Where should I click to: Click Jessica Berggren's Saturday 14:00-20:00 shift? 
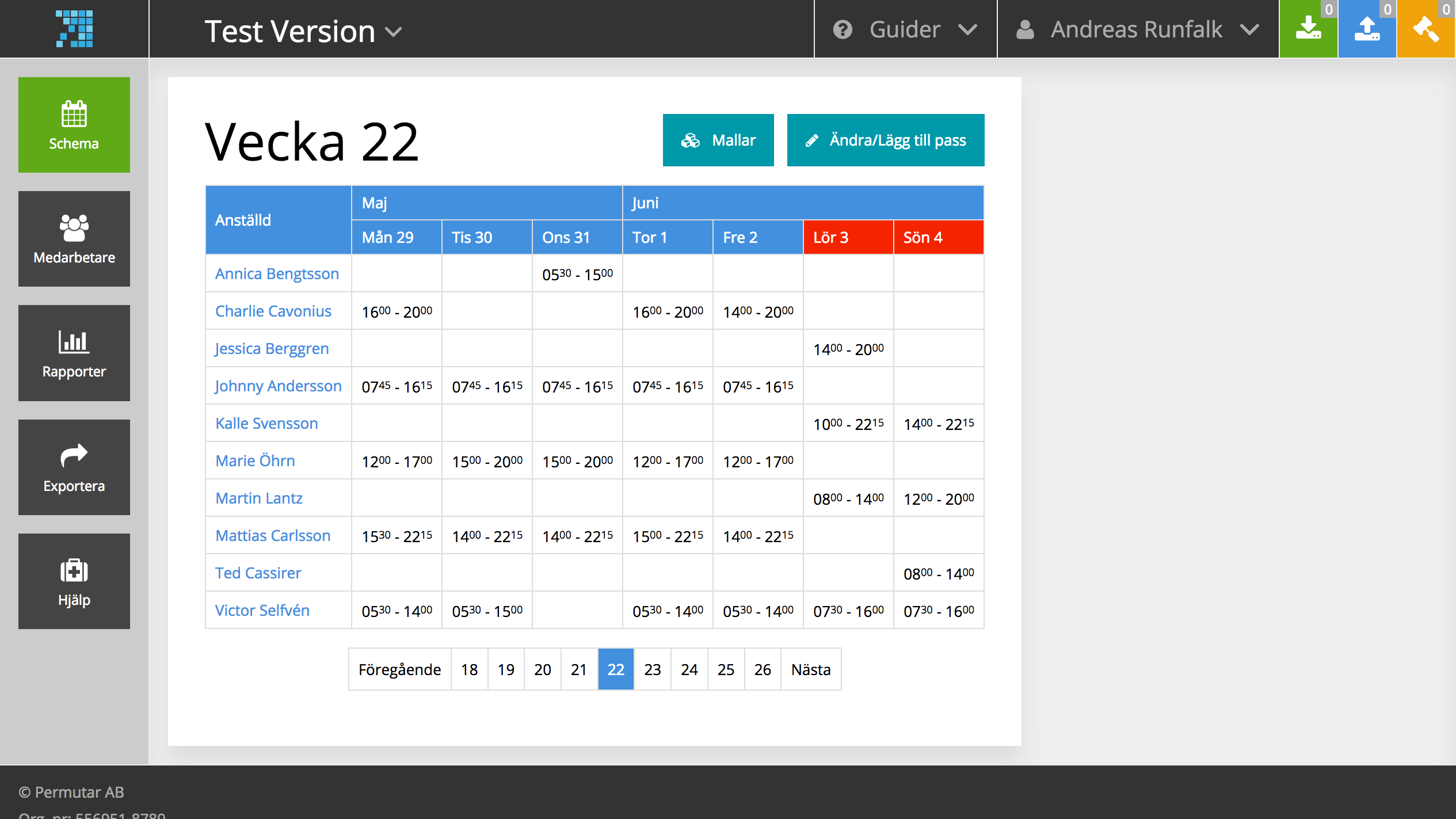tap(848, 349)
